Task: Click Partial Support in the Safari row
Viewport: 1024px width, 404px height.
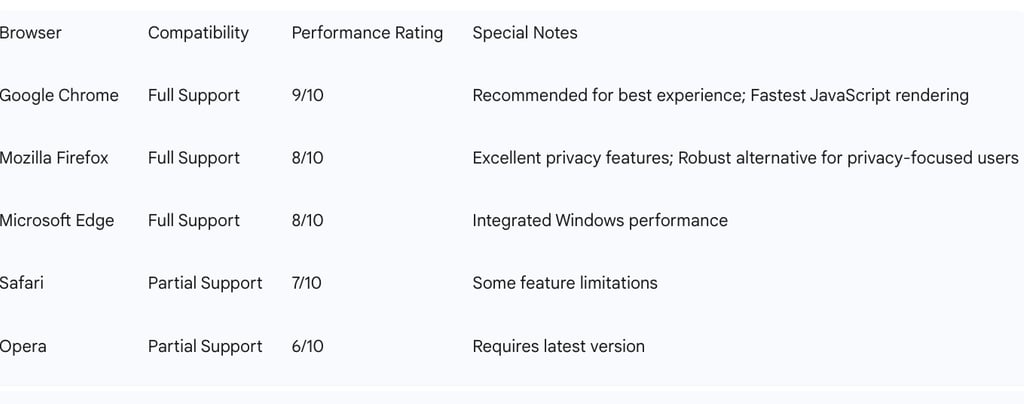Action: (x=205, y=283)
